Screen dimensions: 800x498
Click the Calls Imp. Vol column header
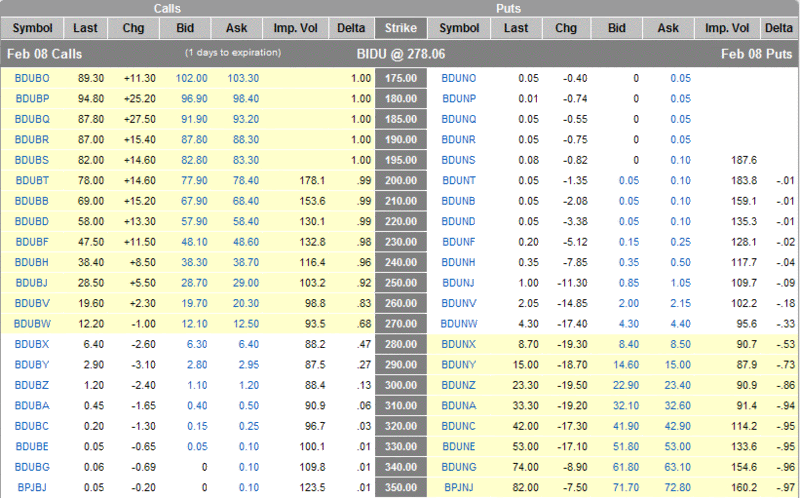pyautogui.click(x=295, y=28)
